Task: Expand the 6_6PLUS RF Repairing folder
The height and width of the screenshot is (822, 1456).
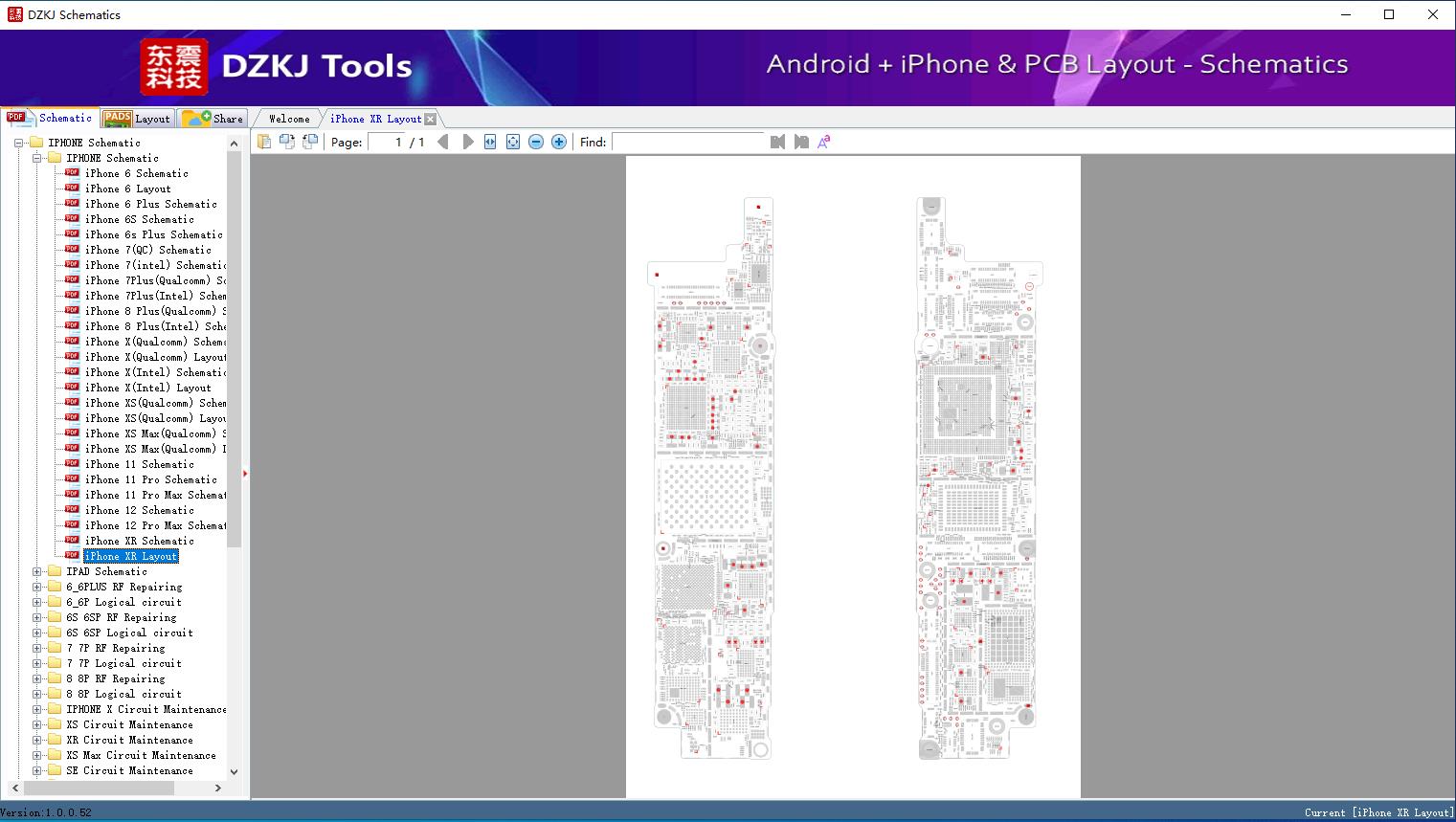Action: [x=37, y=587]
